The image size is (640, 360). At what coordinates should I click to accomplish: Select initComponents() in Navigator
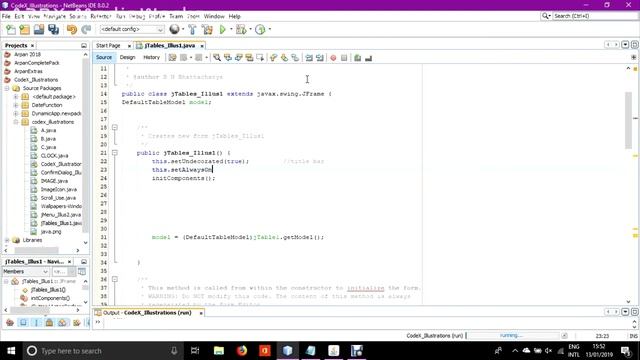pyautogui.click(x=50, y=298)
